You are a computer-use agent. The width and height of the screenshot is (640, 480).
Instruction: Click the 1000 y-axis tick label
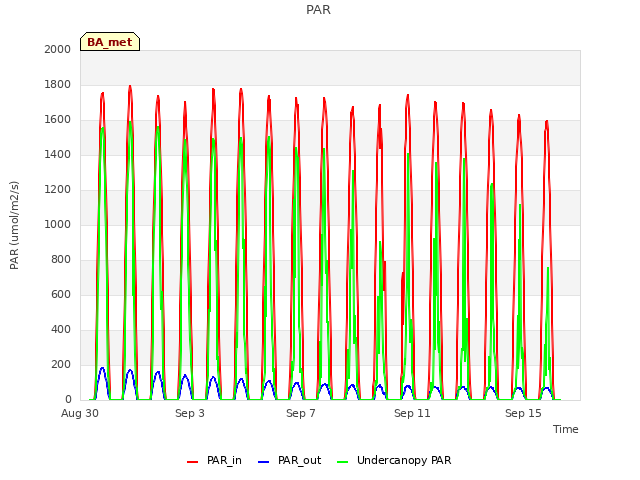coord(58,224)
